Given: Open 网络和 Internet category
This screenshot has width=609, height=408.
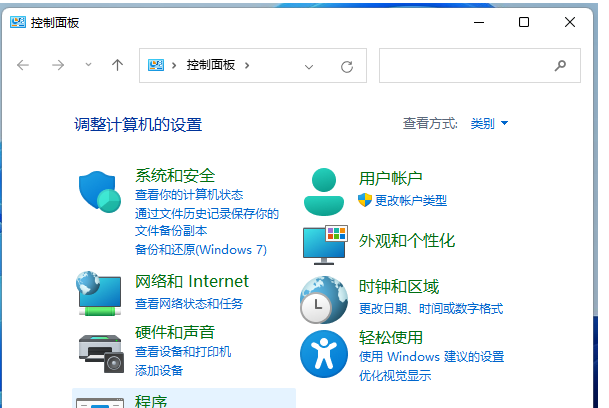Looking at the screenshot, I should click(192, 281).
